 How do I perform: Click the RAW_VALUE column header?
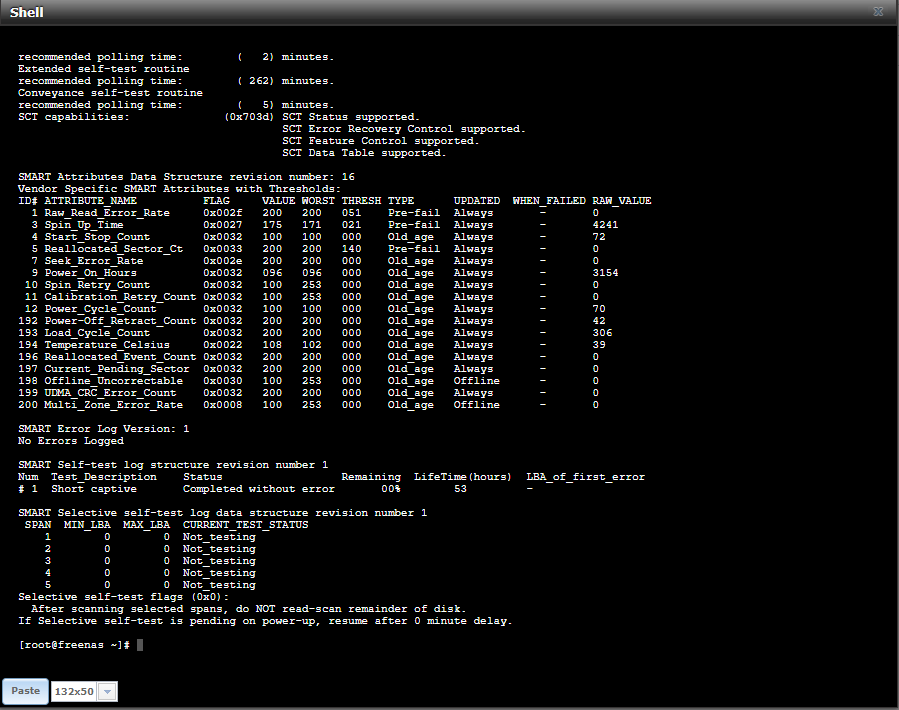click(x=622, y=201)
